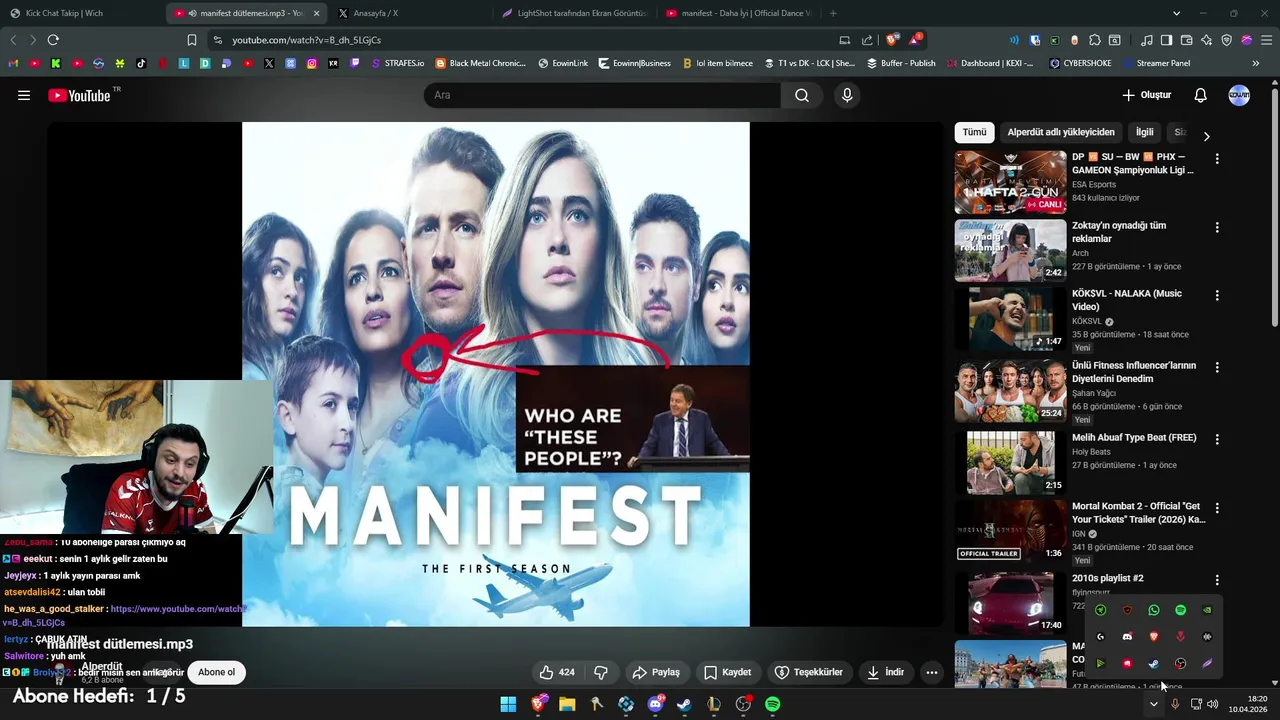Open Windows Start button on taskbar
Image resolution: width=1280 pixels, height=720 pixels.
tap(508, 704)
